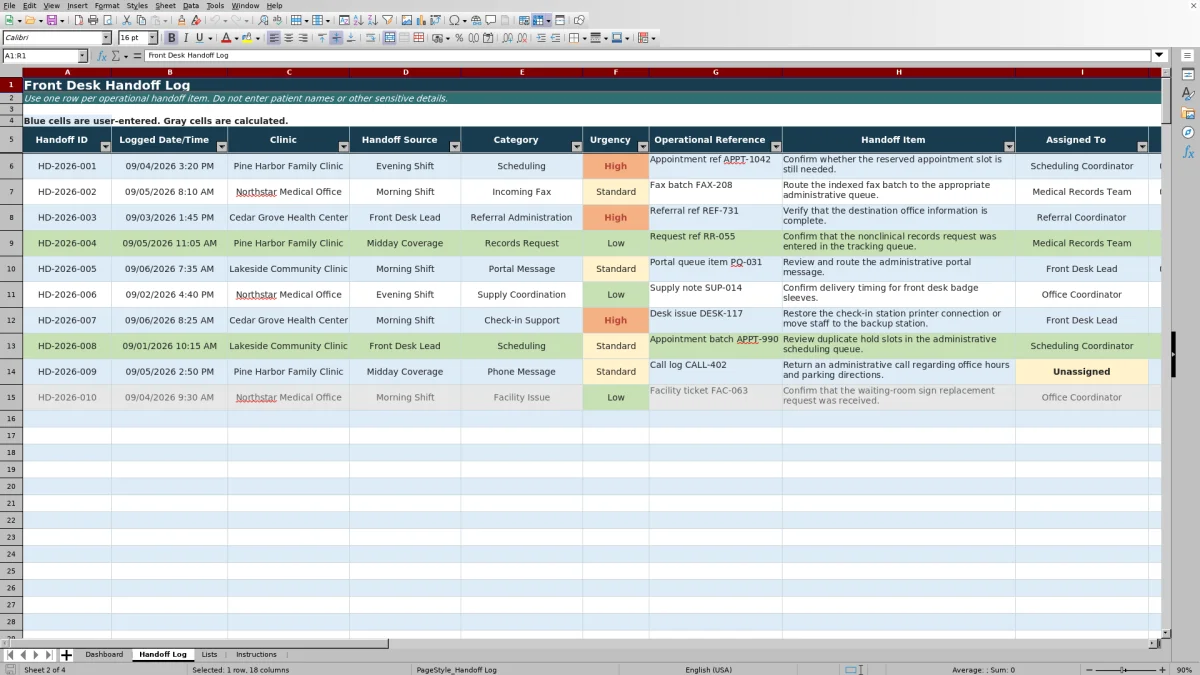
Task: Click the Format as Percent icon
Action: click(459, 38)
